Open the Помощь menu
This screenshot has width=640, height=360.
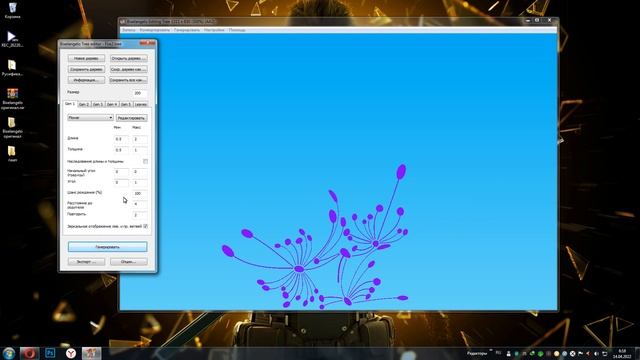coord(237,30)
